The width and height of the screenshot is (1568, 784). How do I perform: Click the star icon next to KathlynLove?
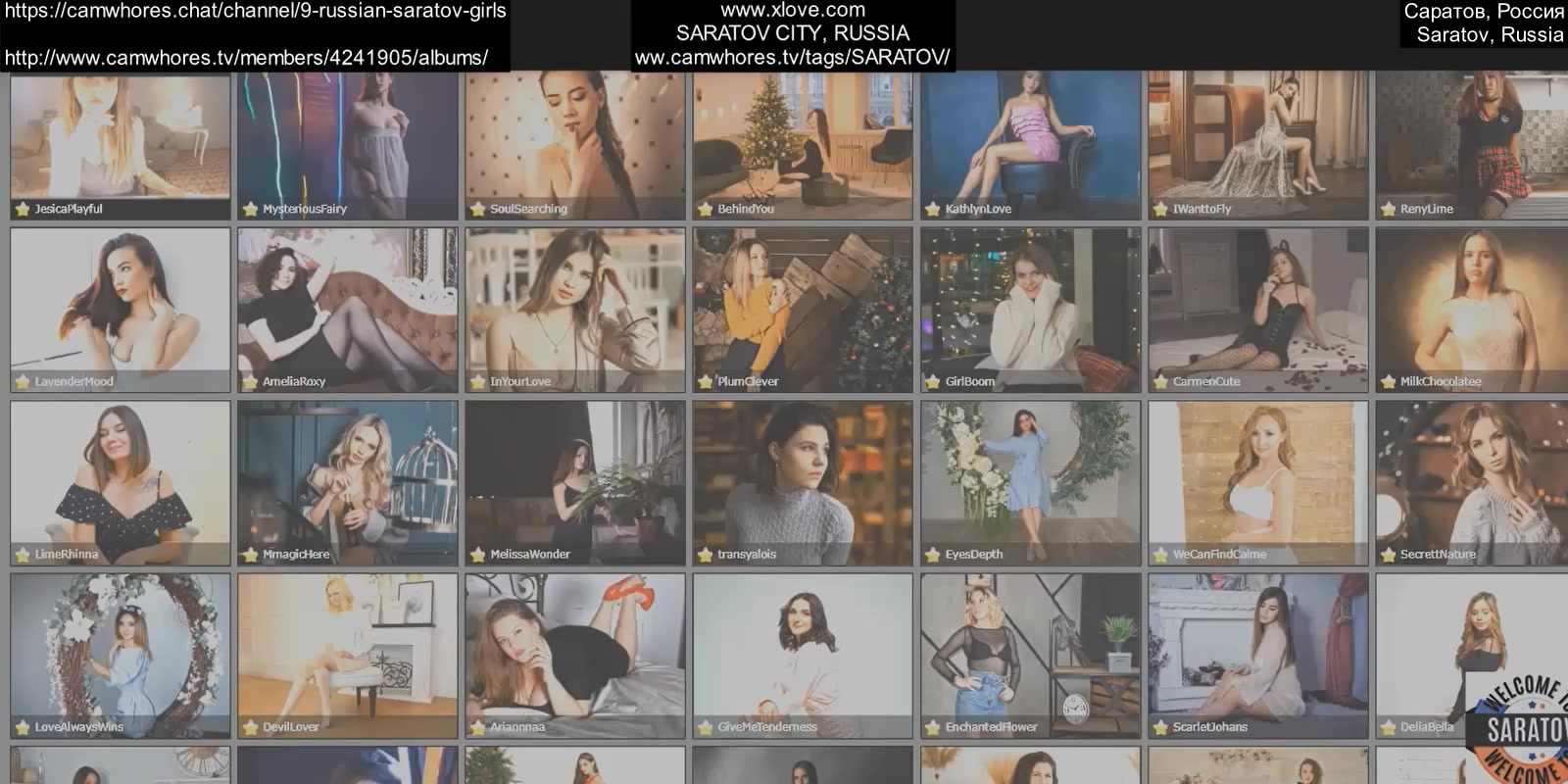932,209
